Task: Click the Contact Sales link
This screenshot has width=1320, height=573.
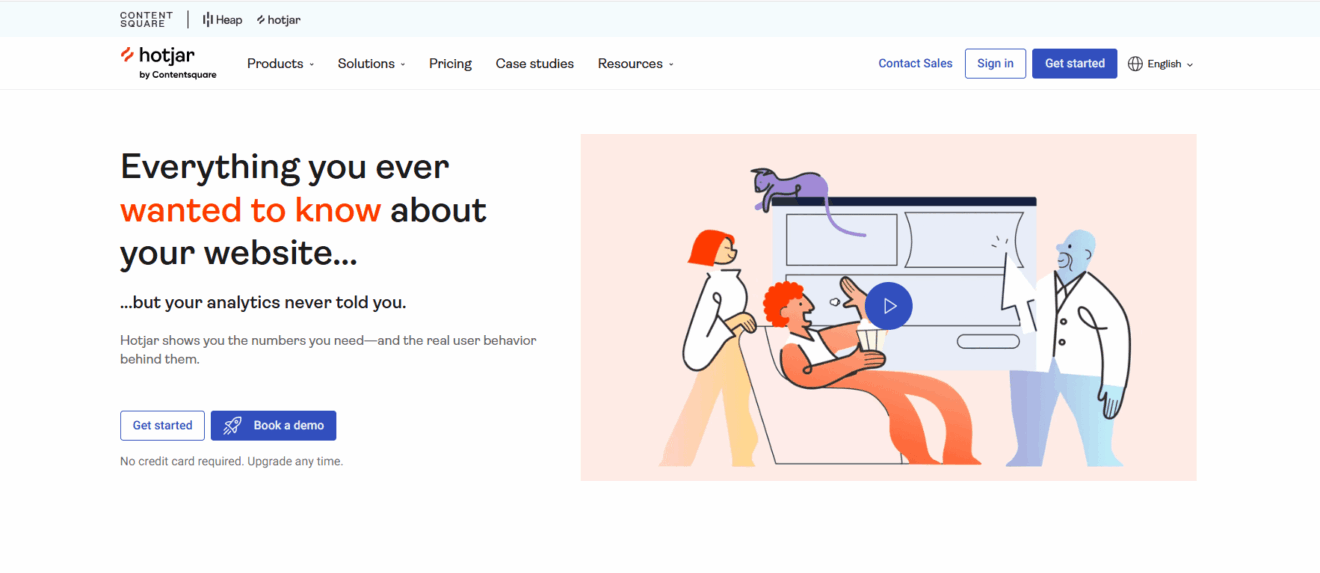Action: tap(915, 63)
